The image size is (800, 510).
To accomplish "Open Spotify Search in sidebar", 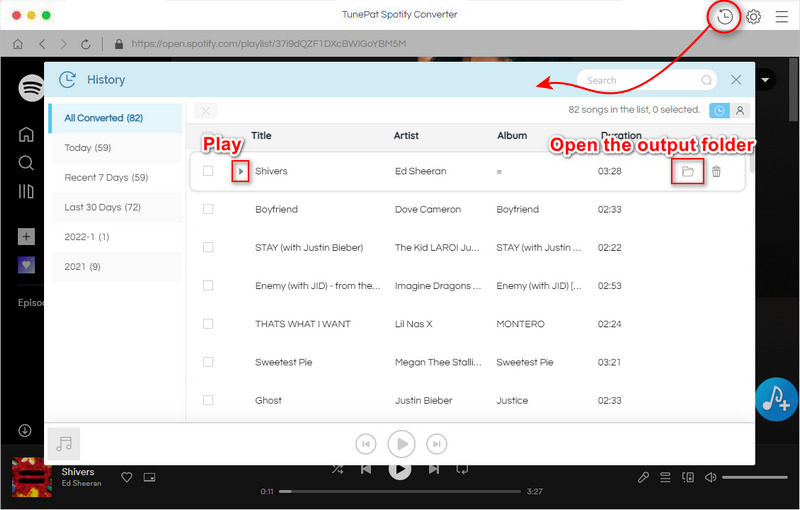I will (26, 163).
